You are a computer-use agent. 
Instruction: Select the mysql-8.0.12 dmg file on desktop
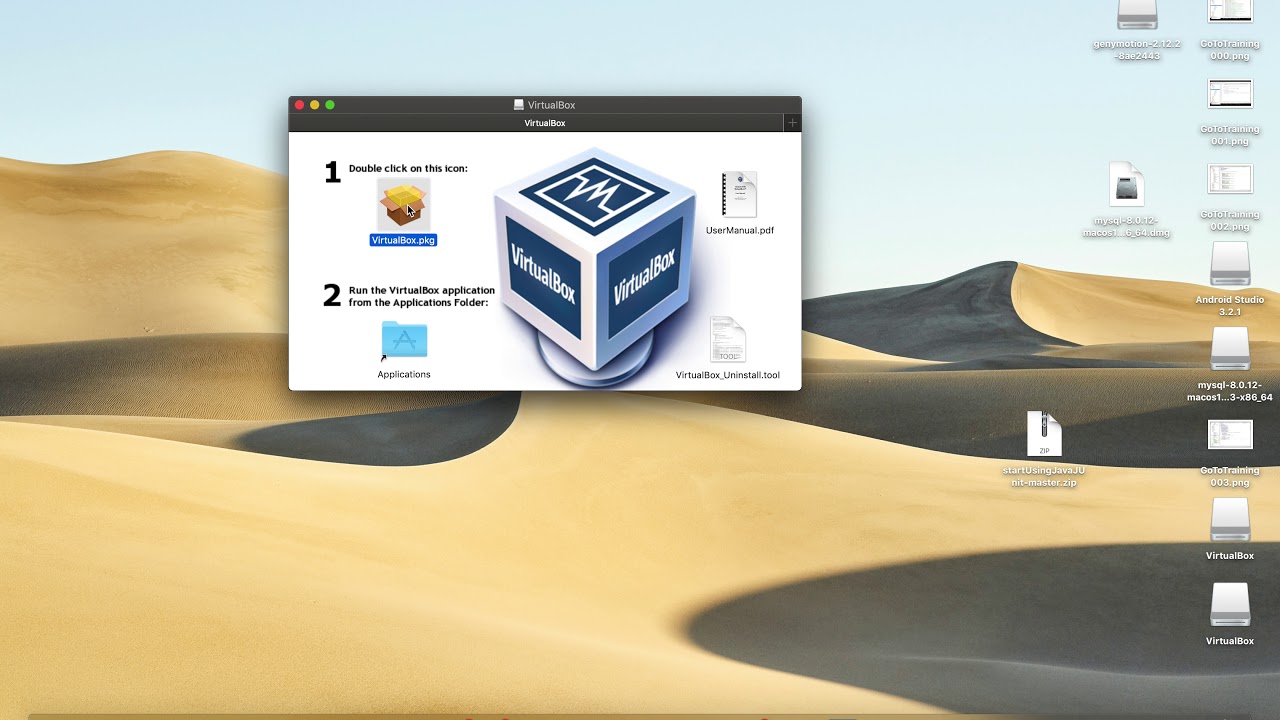pos(1127,185)
